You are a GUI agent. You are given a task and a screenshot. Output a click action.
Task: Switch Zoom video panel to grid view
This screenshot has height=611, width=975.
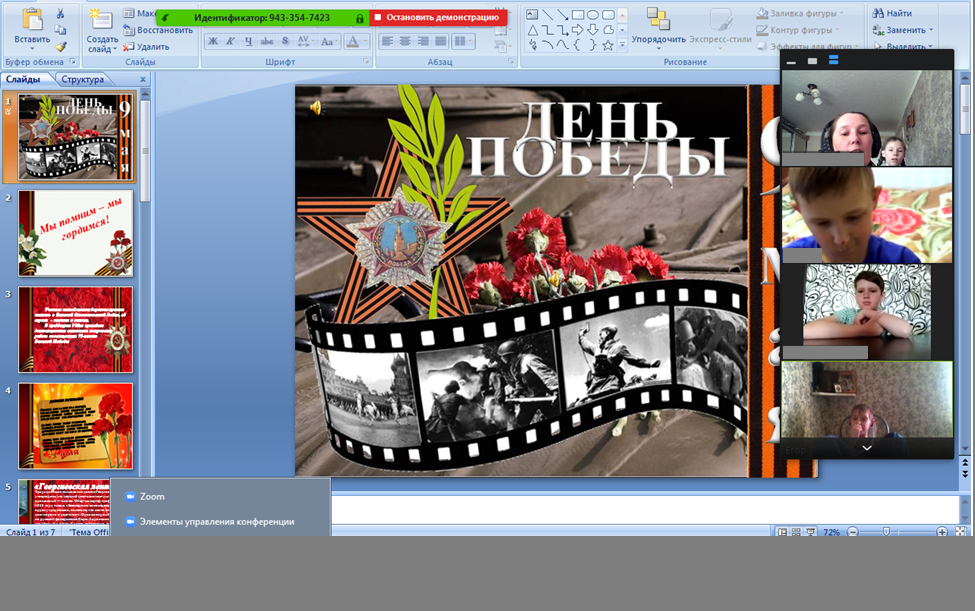pyautogui.click(x=833, y=61)
